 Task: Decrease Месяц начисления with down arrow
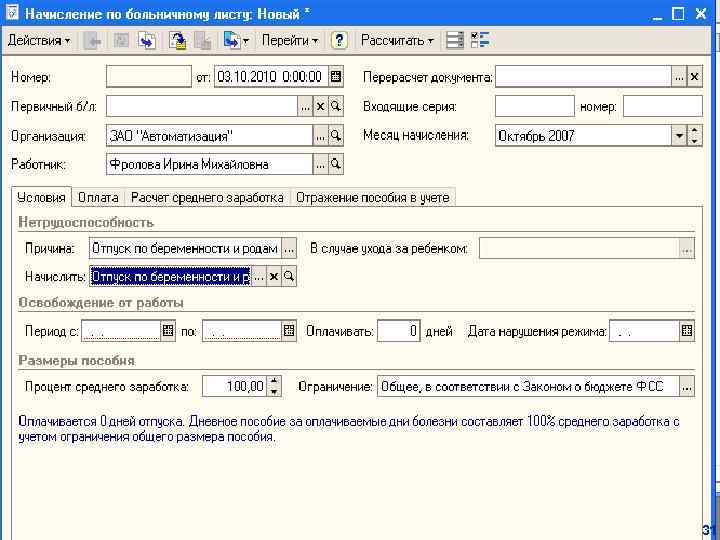coord(694,141)
